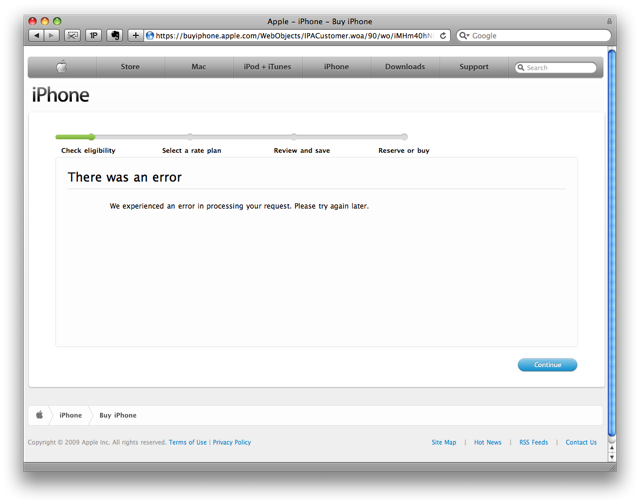Open the Downloads tab
Image resolution: width=640 pixels, height=504 pixels.
pyautogui.click(x=405, y=67)
